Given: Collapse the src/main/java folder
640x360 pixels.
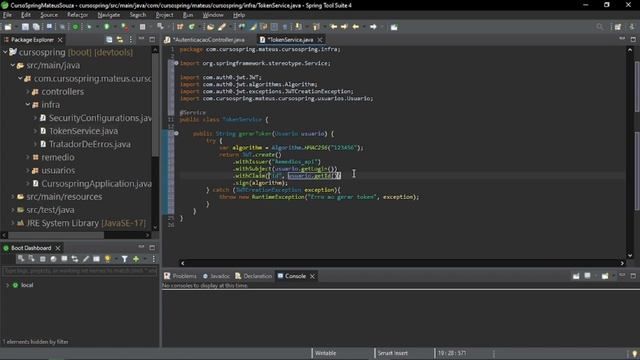Looking at the screenshot, I should coord(13,65).
